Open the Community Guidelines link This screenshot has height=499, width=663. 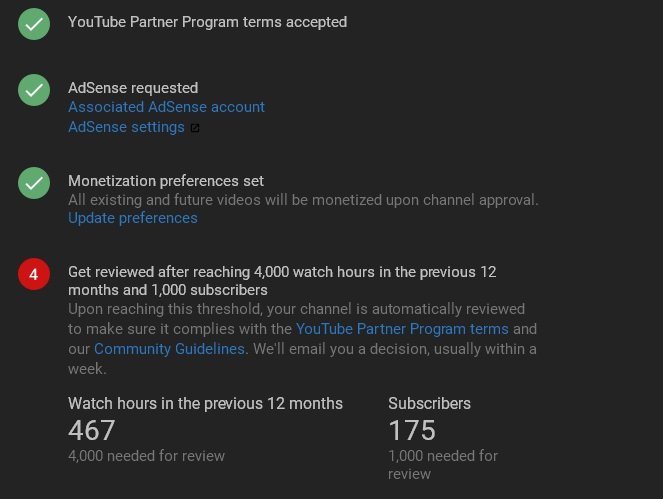point(169,349)
